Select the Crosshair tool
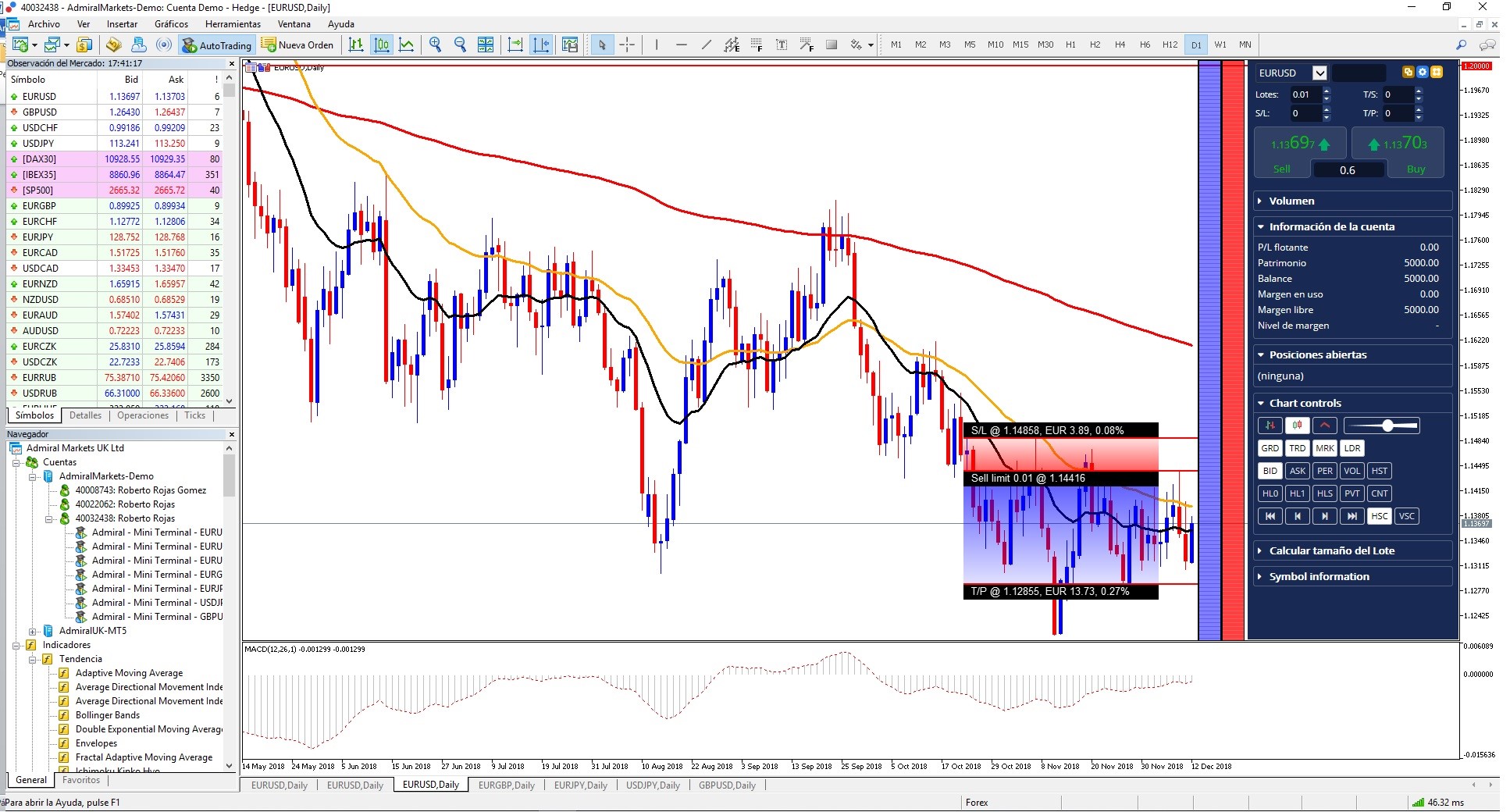 click(x=627, y=45)
